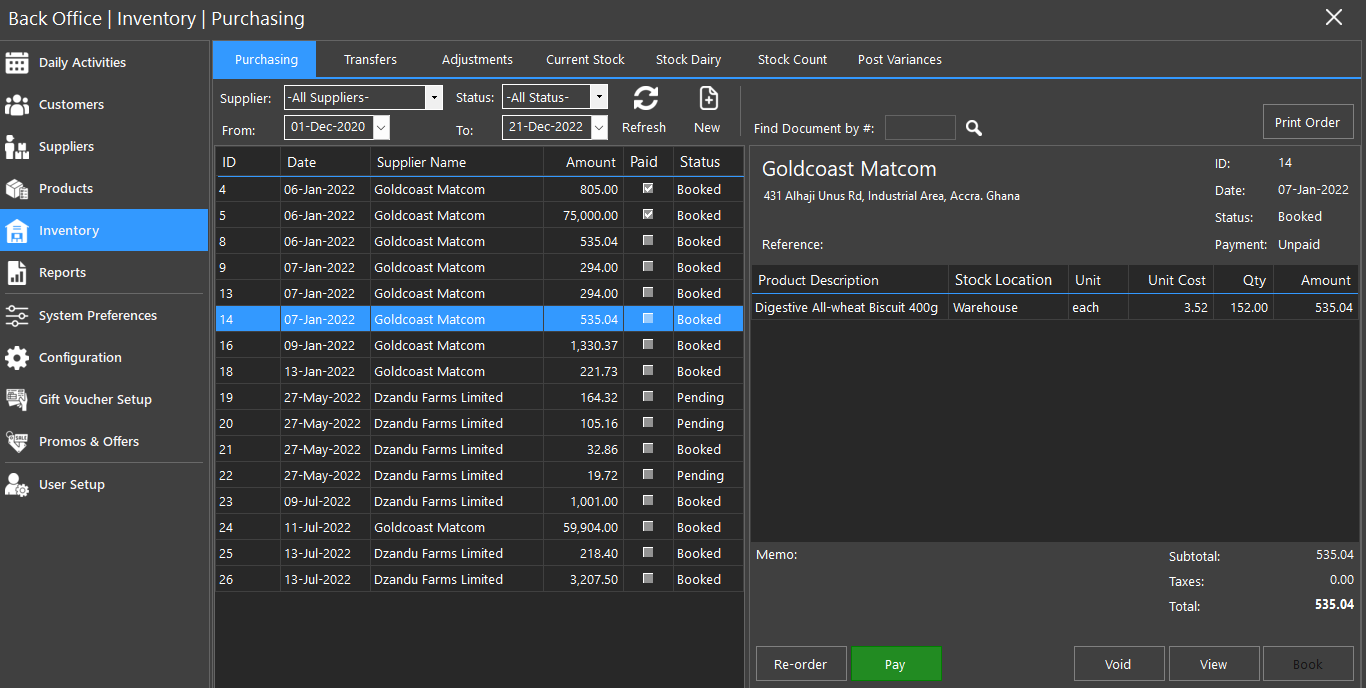Toggle Paid checkbox for order ID 8
Image resolution: width=1366 pixels, height=688 pixels.
click(648, 240)
